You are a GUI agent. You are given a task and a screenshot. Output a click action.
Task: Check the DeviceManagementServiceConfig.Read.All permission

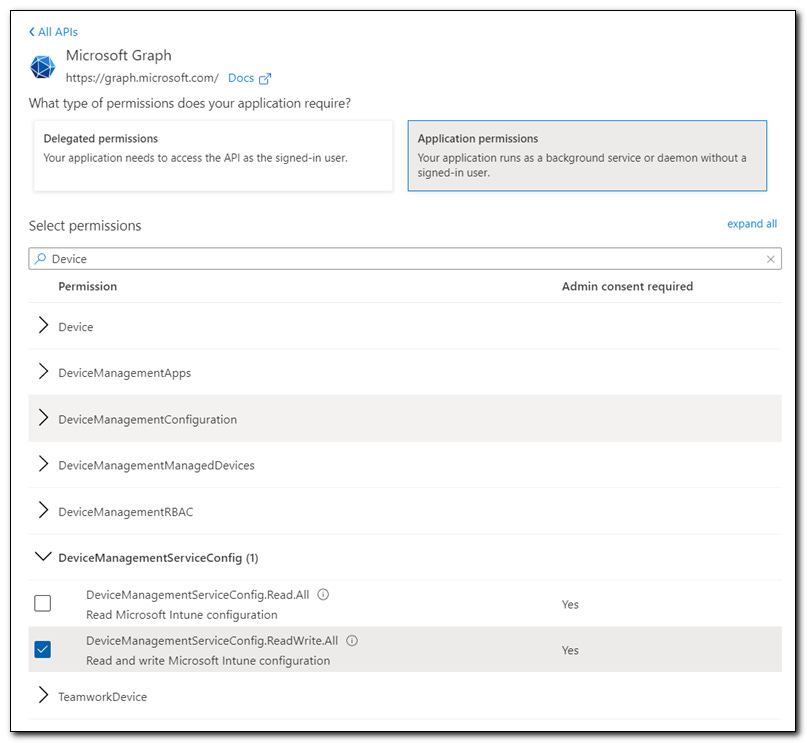[42, 602]
